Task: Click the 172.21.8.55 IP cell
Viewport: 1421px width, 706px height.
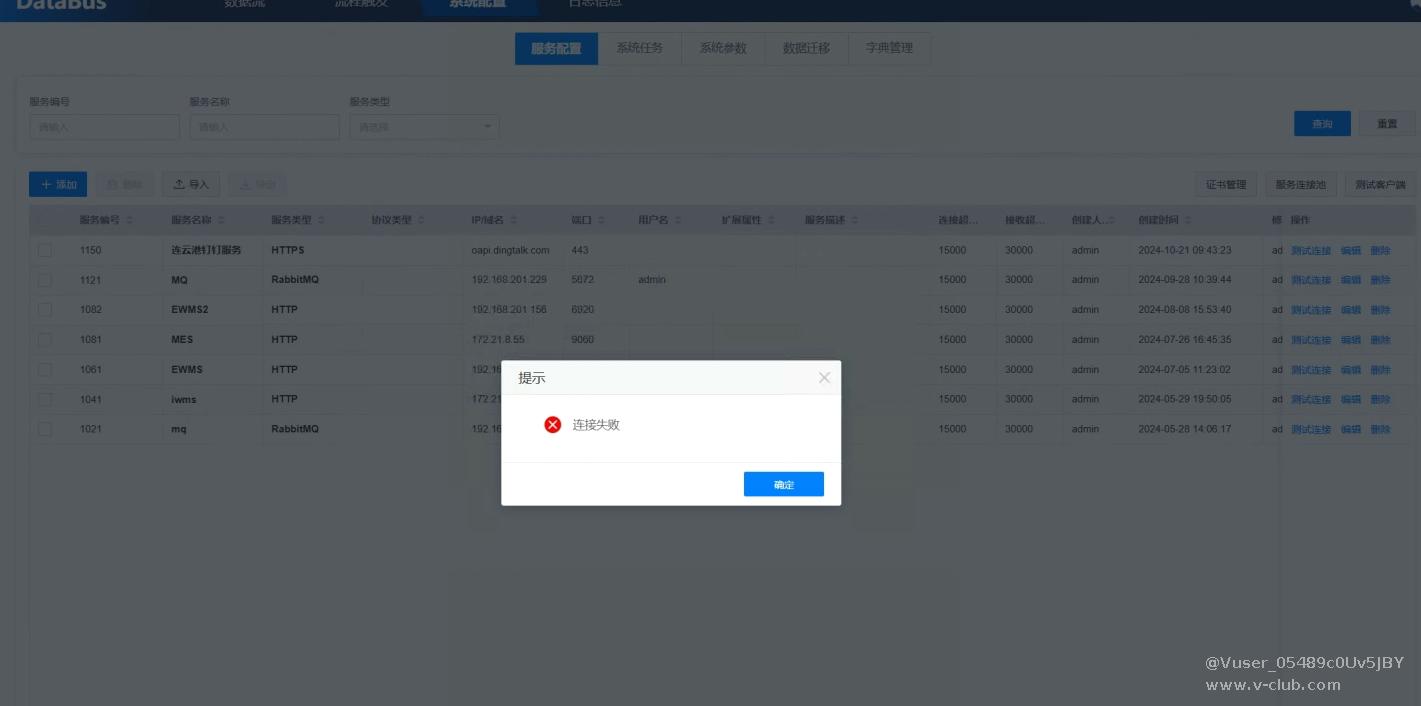Action: pyautogui.click(x=498, y=340)
